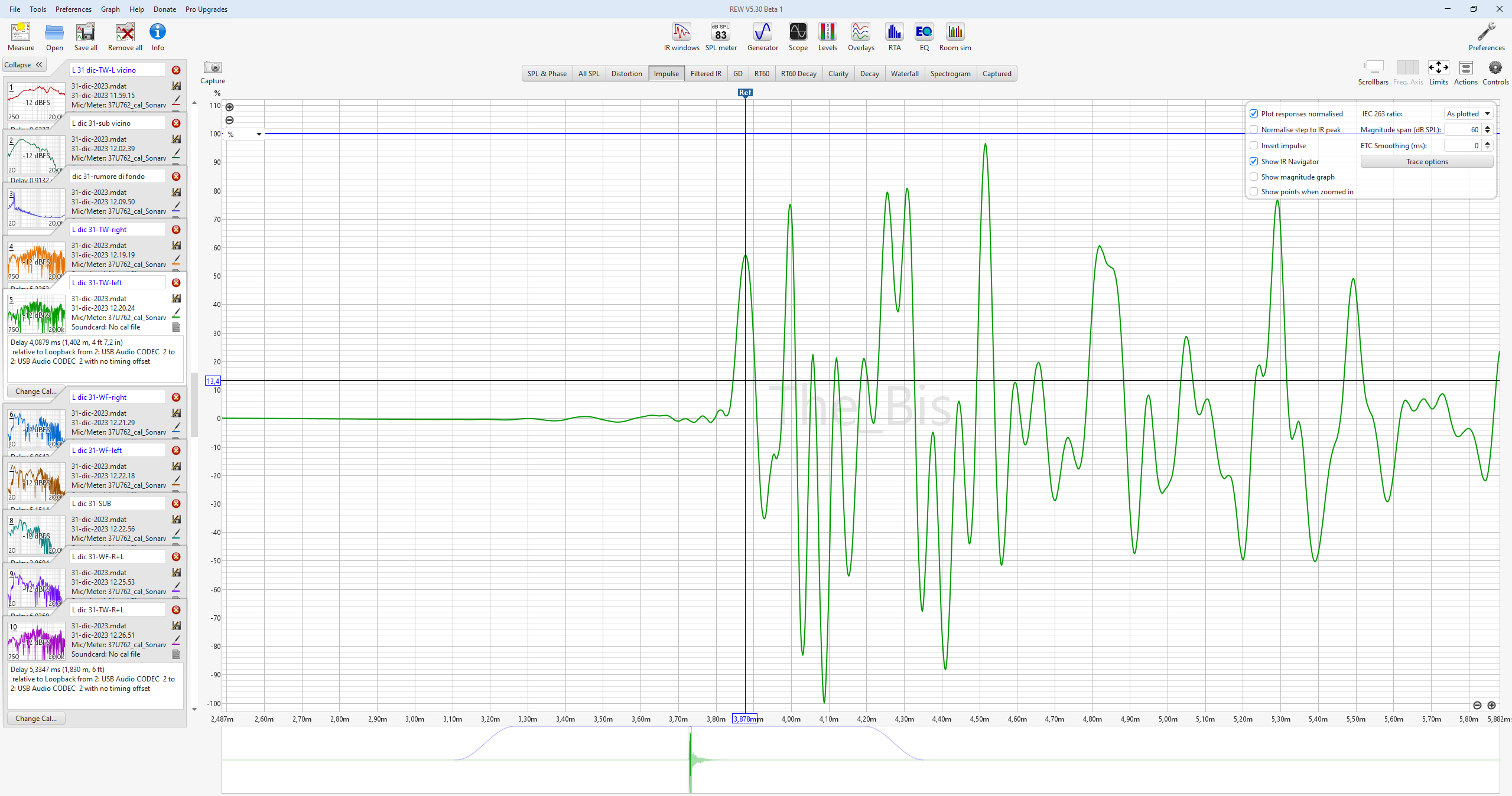The image size is (1512, 796).
Task: Click the measurement list scrollbar down arrow
Action: pos(194,709)
